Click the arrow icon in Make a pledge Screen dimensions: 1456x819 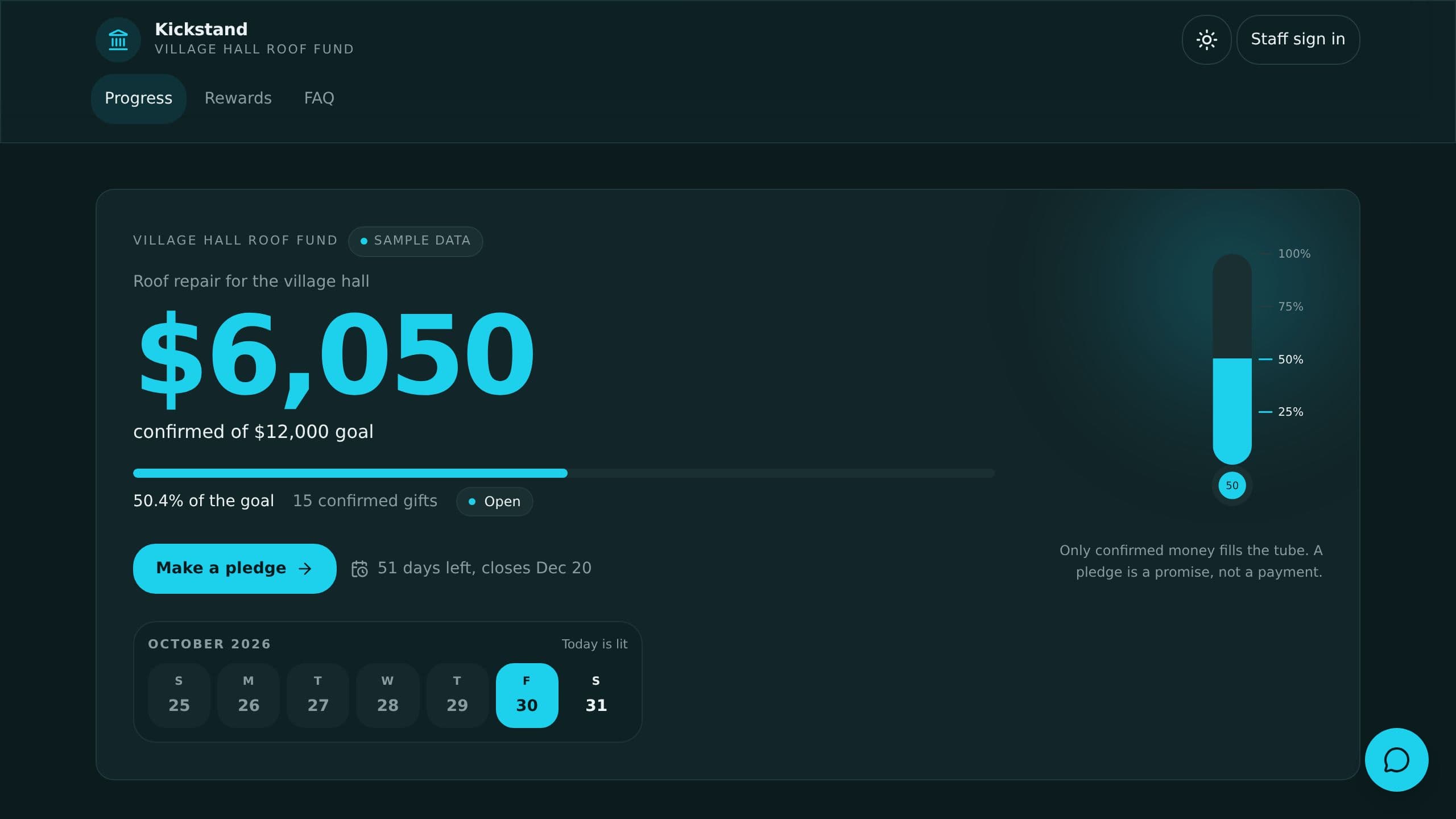point(305,569)
